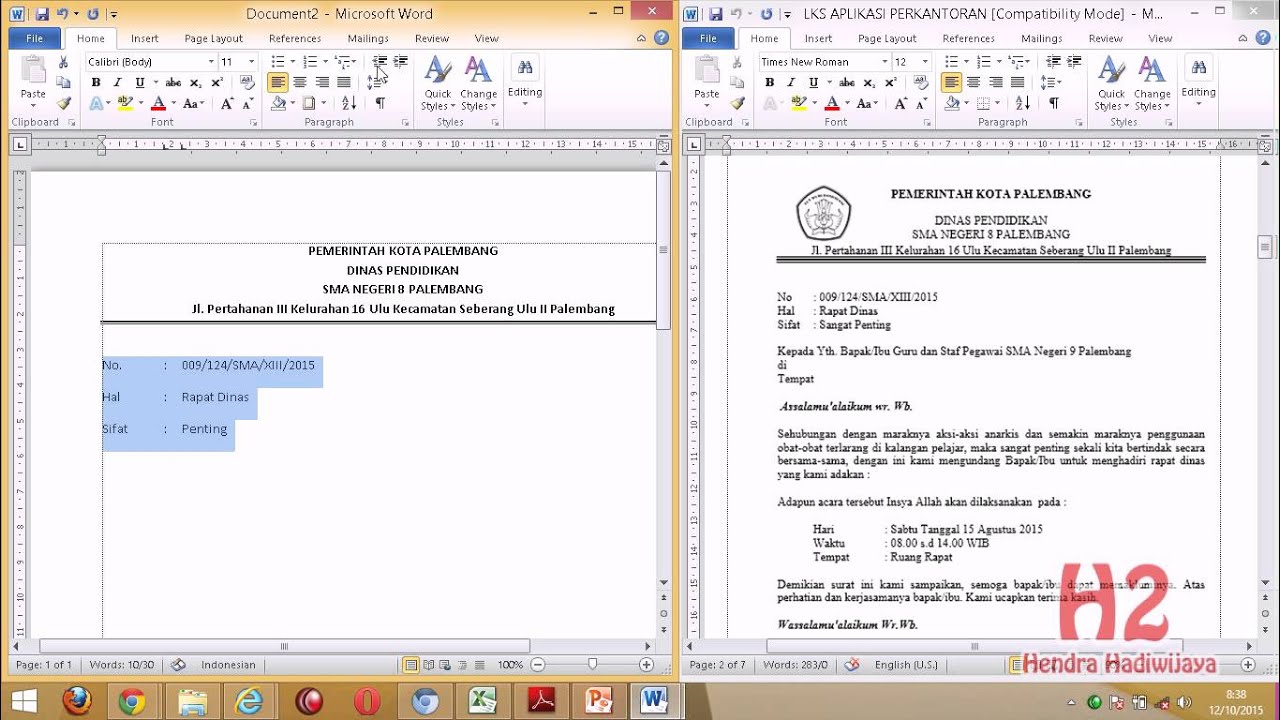Screen dimensions: 1280x720
Task: Click 100% zoom level in Document2
Action: (511, 665)
